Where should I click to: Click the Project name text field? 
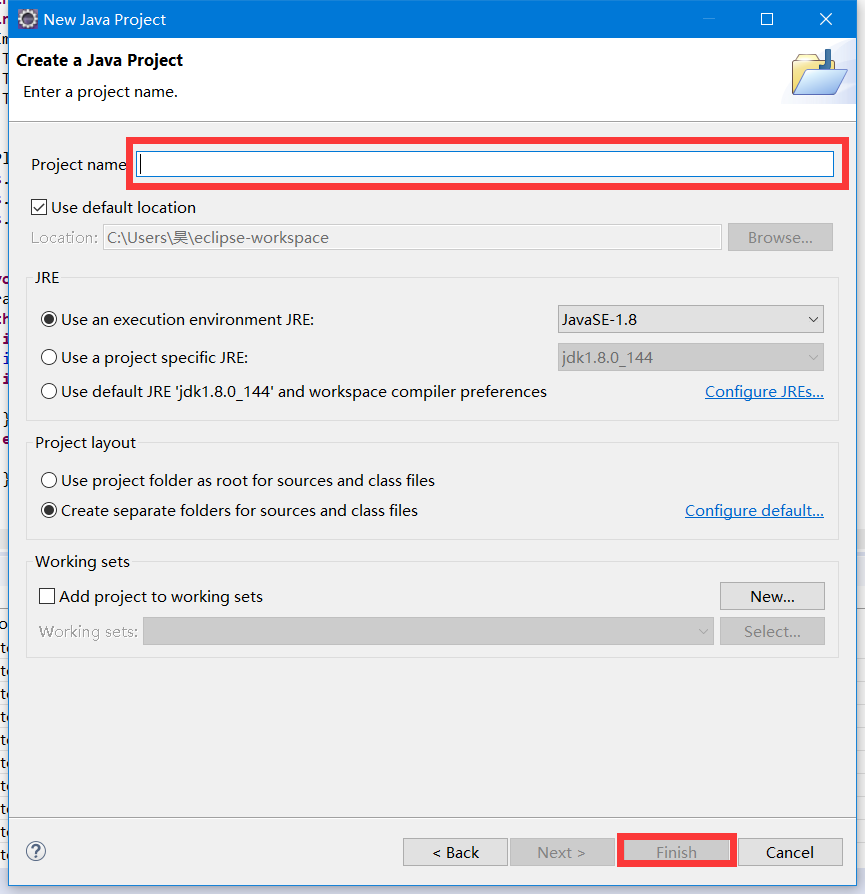pyautogui.click(x=485, y=164)
